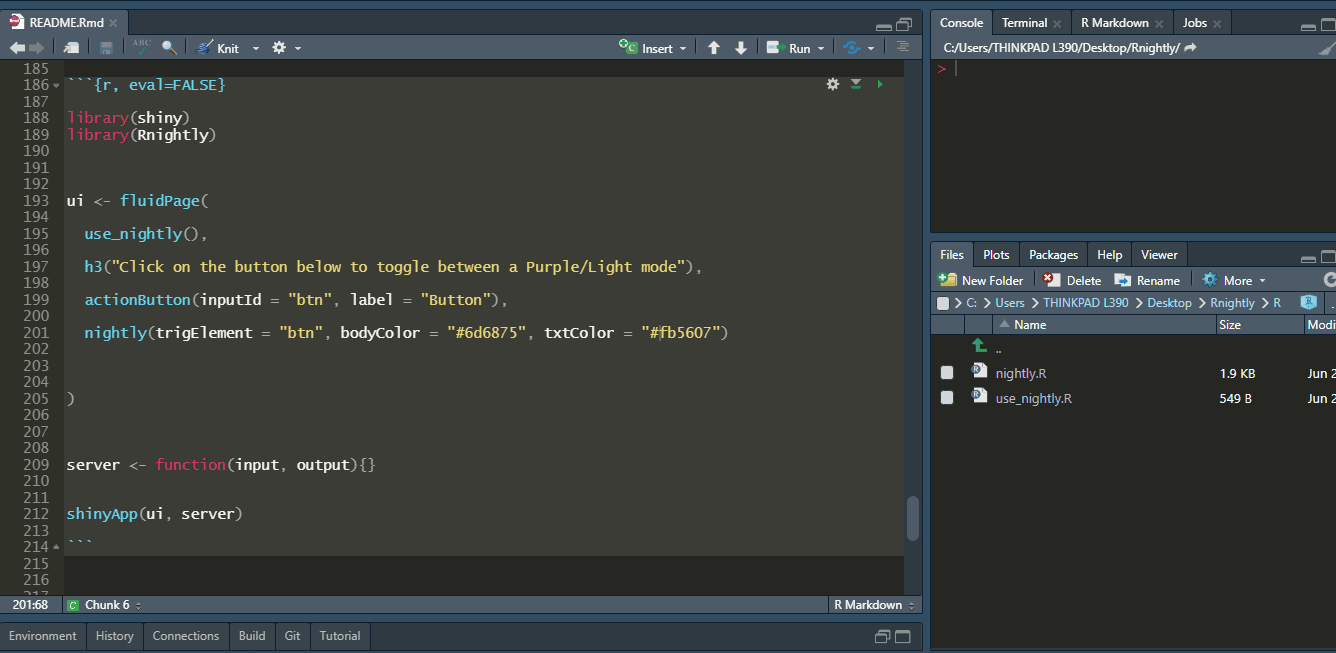Click the show in new window icon
This screenshot has height=653, width=1336.
[x=71, y=47]
